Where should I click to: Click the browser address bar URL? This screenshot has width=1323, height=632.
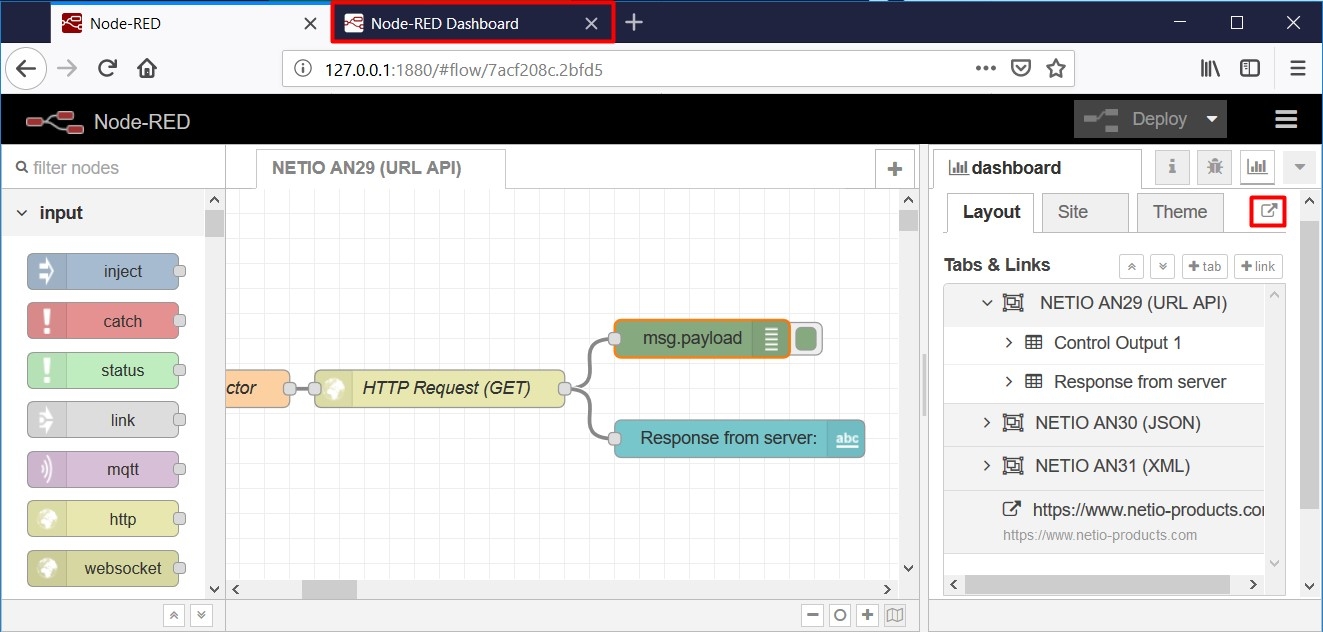(x=464, y=69)
